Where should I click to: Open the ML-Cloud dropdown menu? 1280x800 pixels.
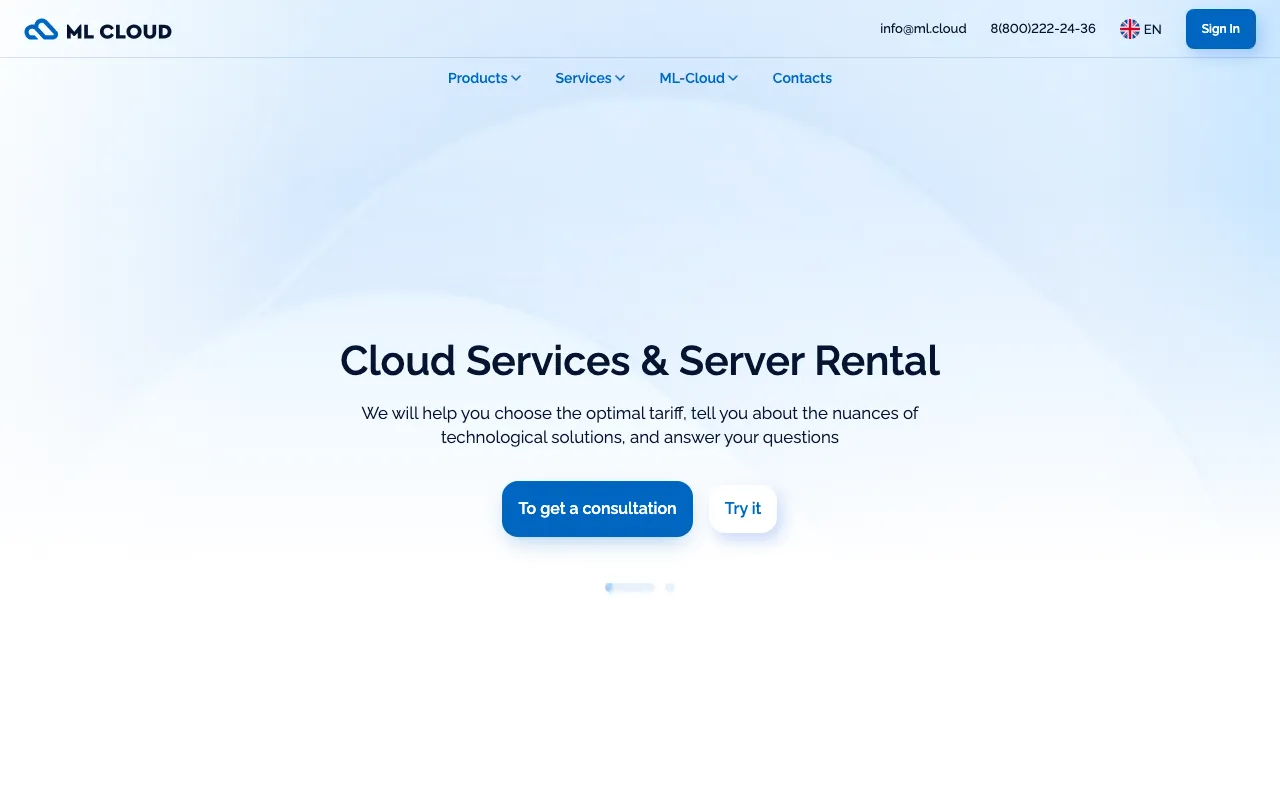698,78
